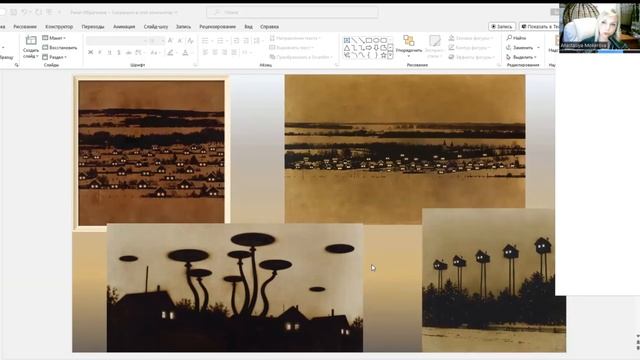Click Заливка фигуры shape fill
This screenshot has width=640, height=360.
click(x=471, y=38)
